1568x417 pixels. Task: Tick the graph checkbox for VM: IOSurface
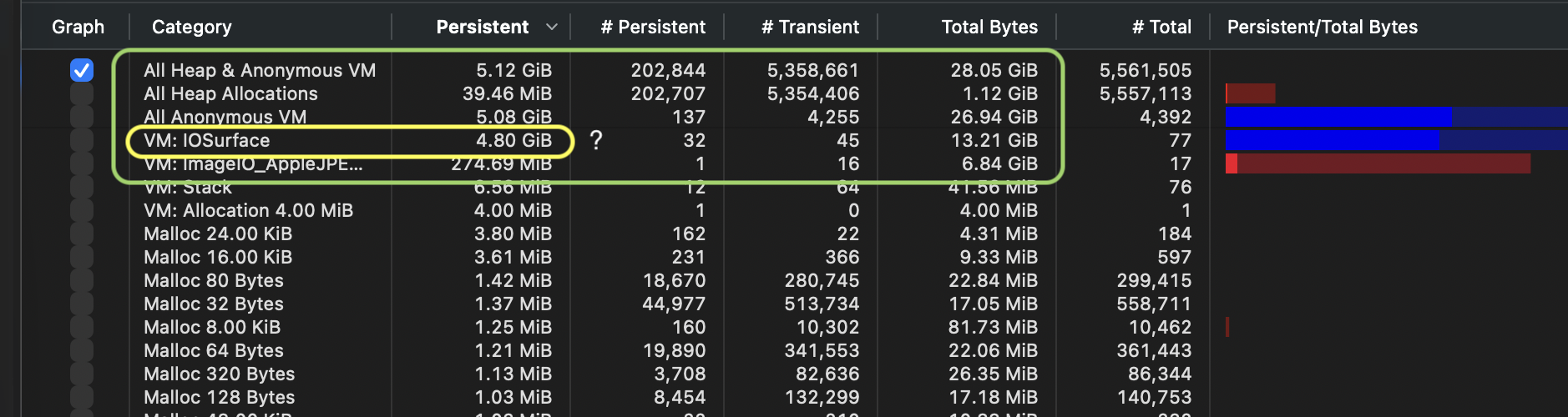coord(82,140)
